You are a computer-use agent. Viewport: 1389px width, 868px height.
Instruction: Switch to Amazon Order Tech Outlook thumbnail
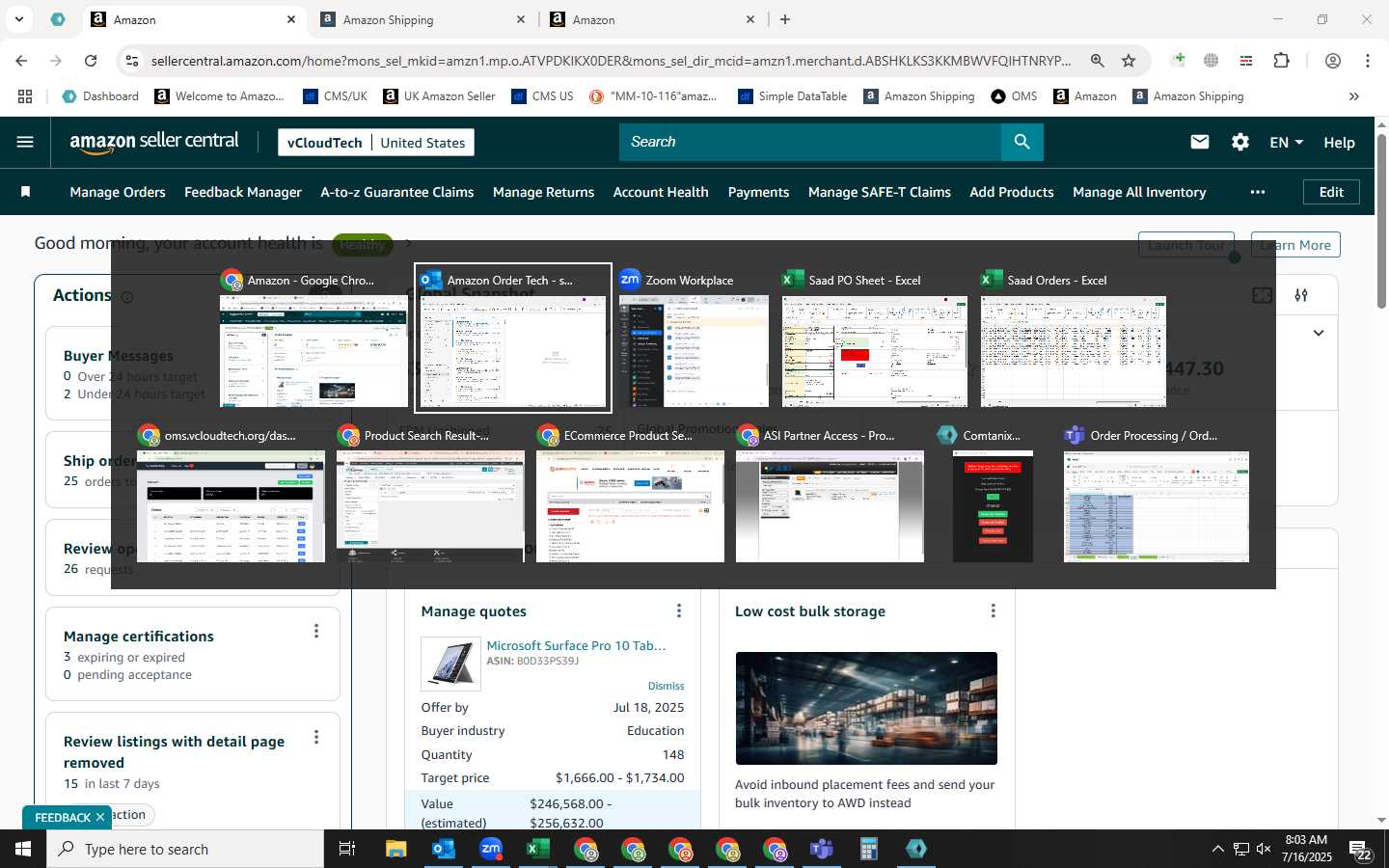pyautogui.click(x=513, y=338)
